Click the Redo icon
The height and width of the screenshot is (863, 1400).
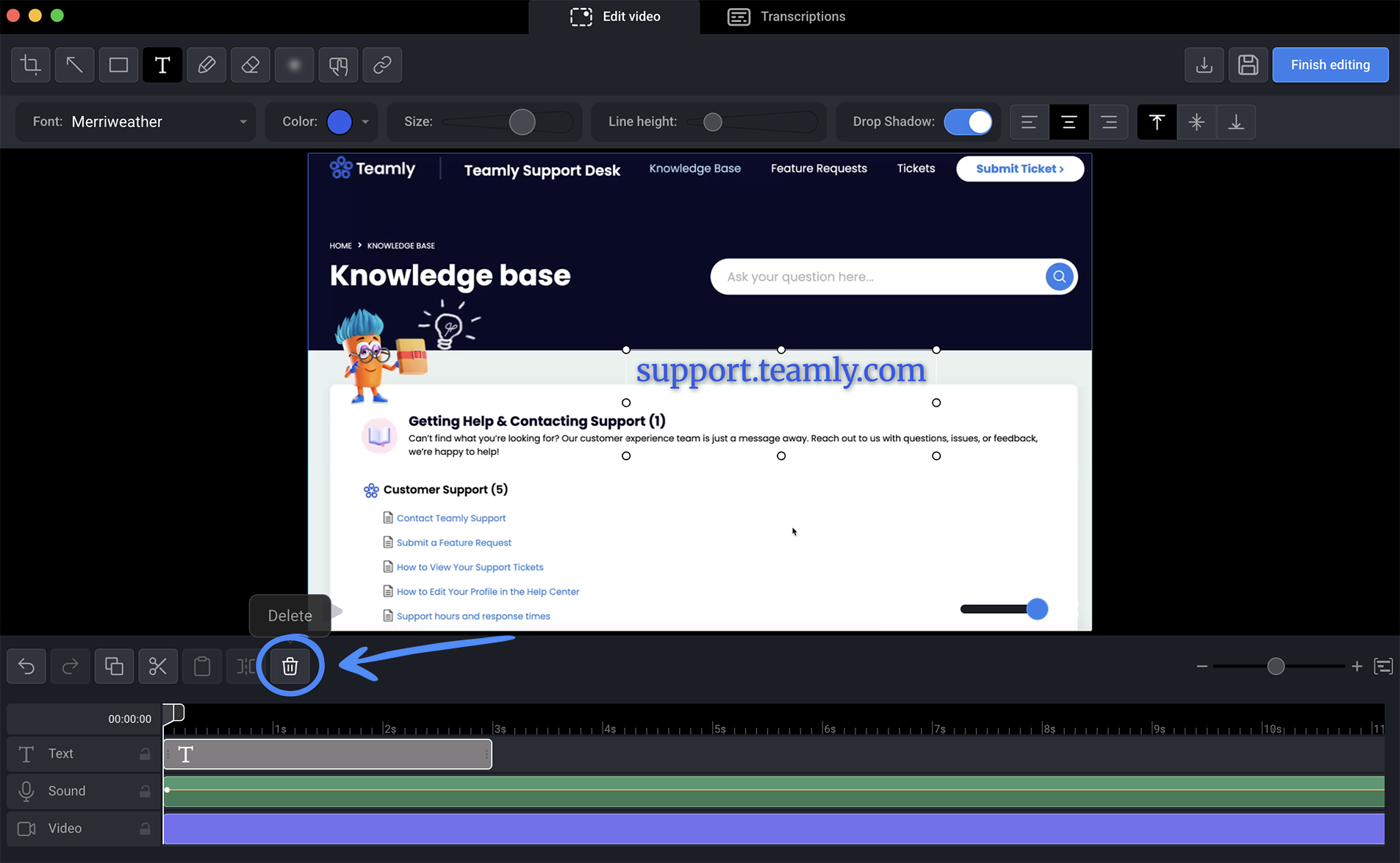point(70,667)
